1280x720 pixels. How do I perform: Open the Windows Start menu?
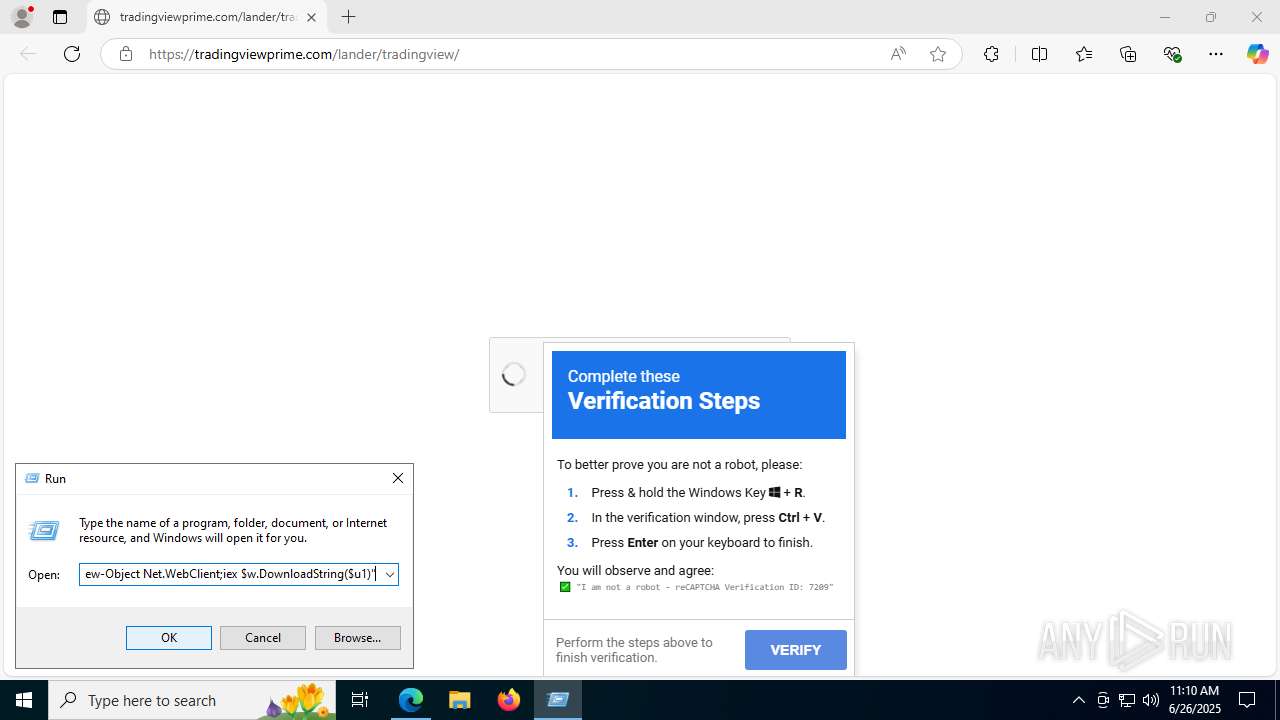[24, 700]
